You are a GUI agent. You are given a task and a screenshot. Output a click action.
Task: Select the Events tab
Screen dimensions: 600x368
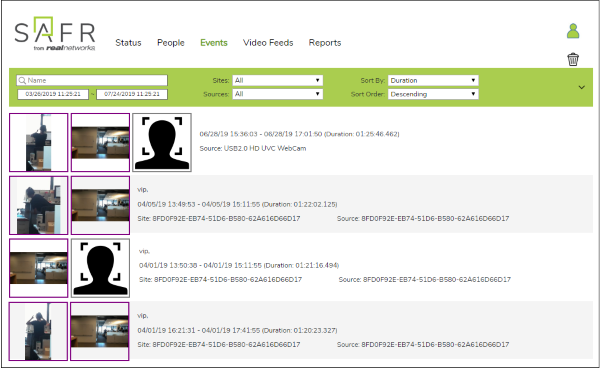pos(214,43)
